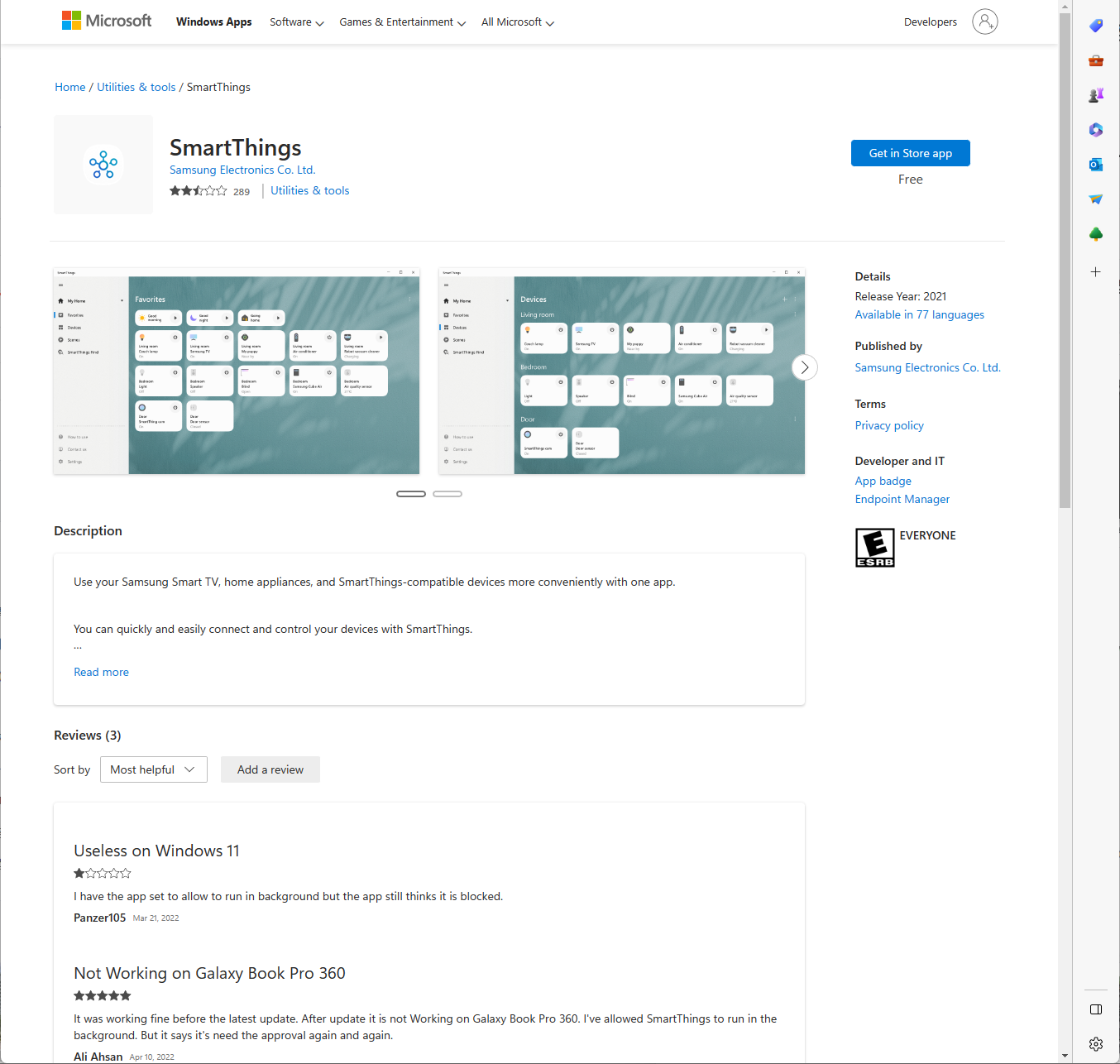Expand the Games & Entertainment menu
This screenshot has height=1064, width=1120.
click(403, 22)
